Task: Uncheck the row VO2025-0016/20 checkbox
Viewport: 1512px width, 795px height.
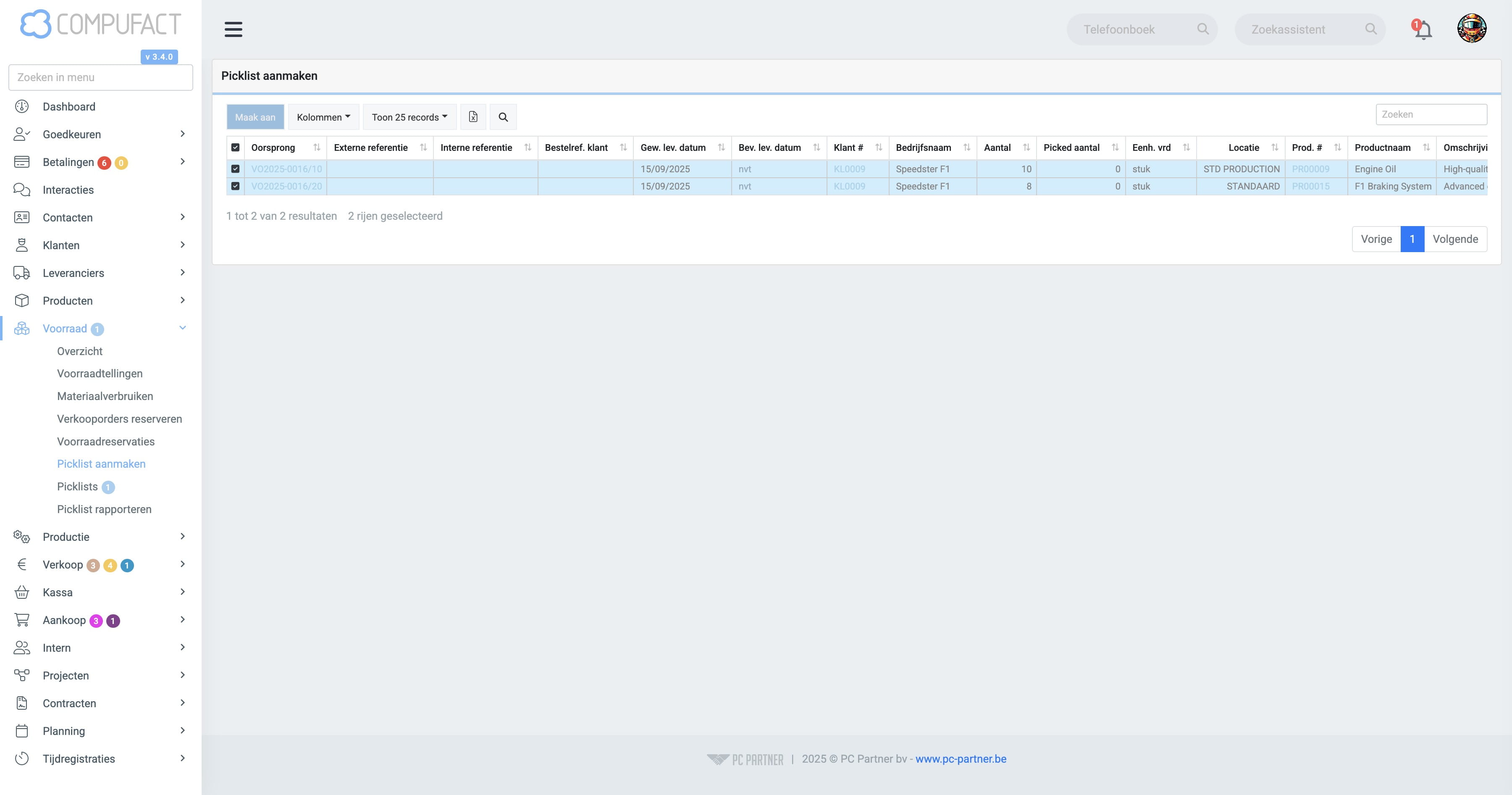Action: (x=235, y=186)
